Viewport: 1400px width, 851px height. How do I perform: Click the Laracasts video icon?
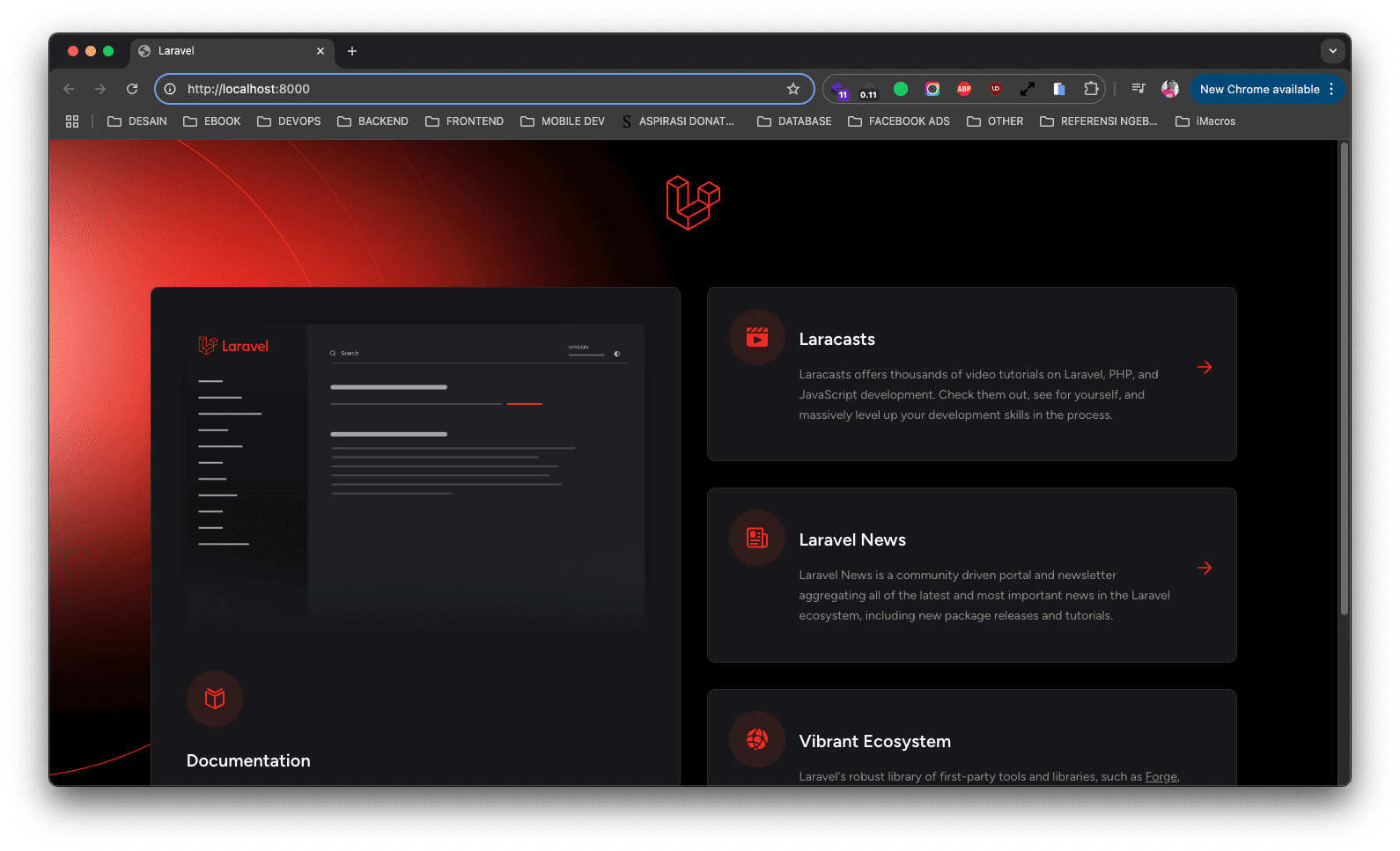click(x=756, y=337)
